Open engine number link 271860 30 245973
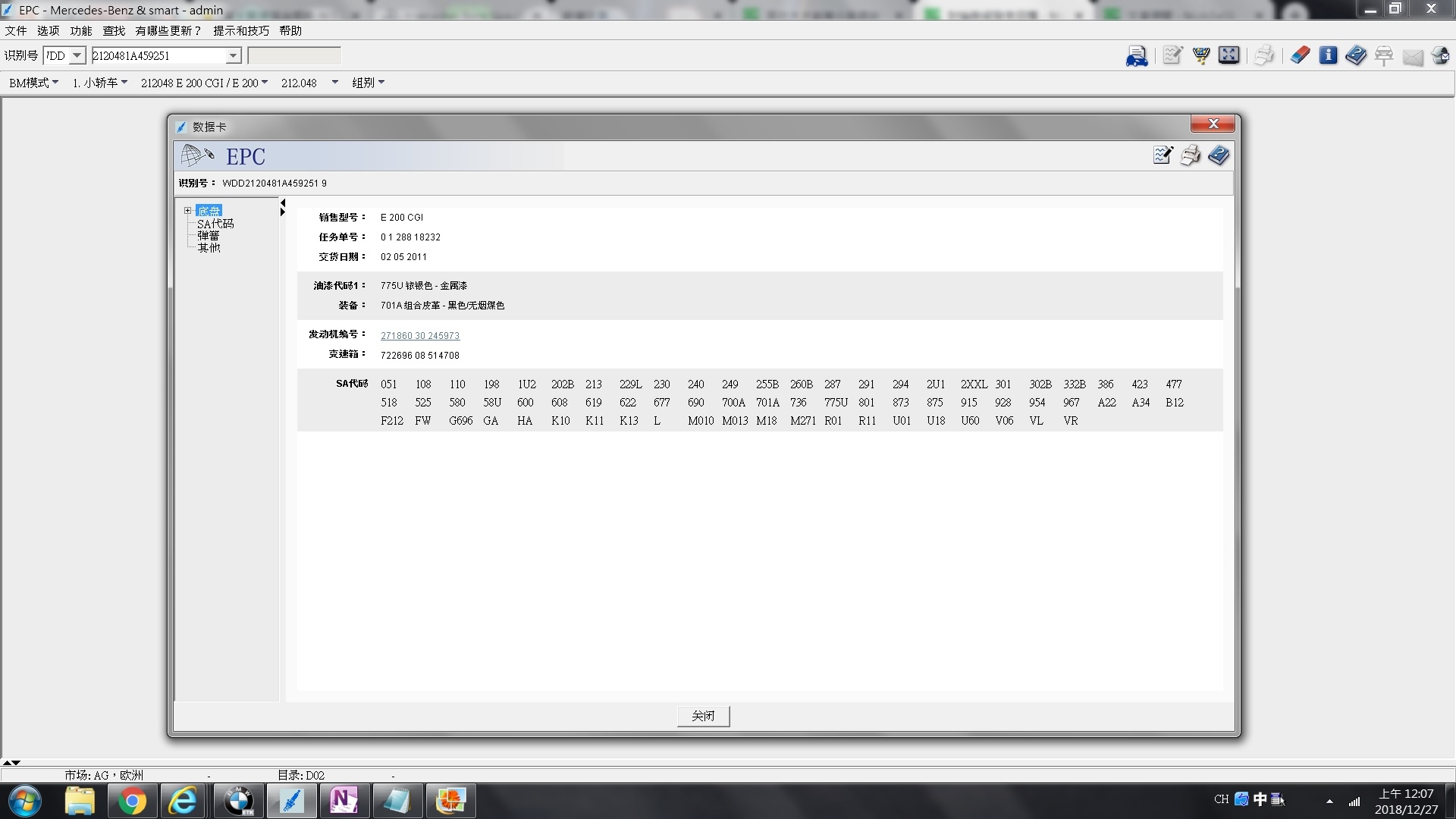 coord(420,335)
